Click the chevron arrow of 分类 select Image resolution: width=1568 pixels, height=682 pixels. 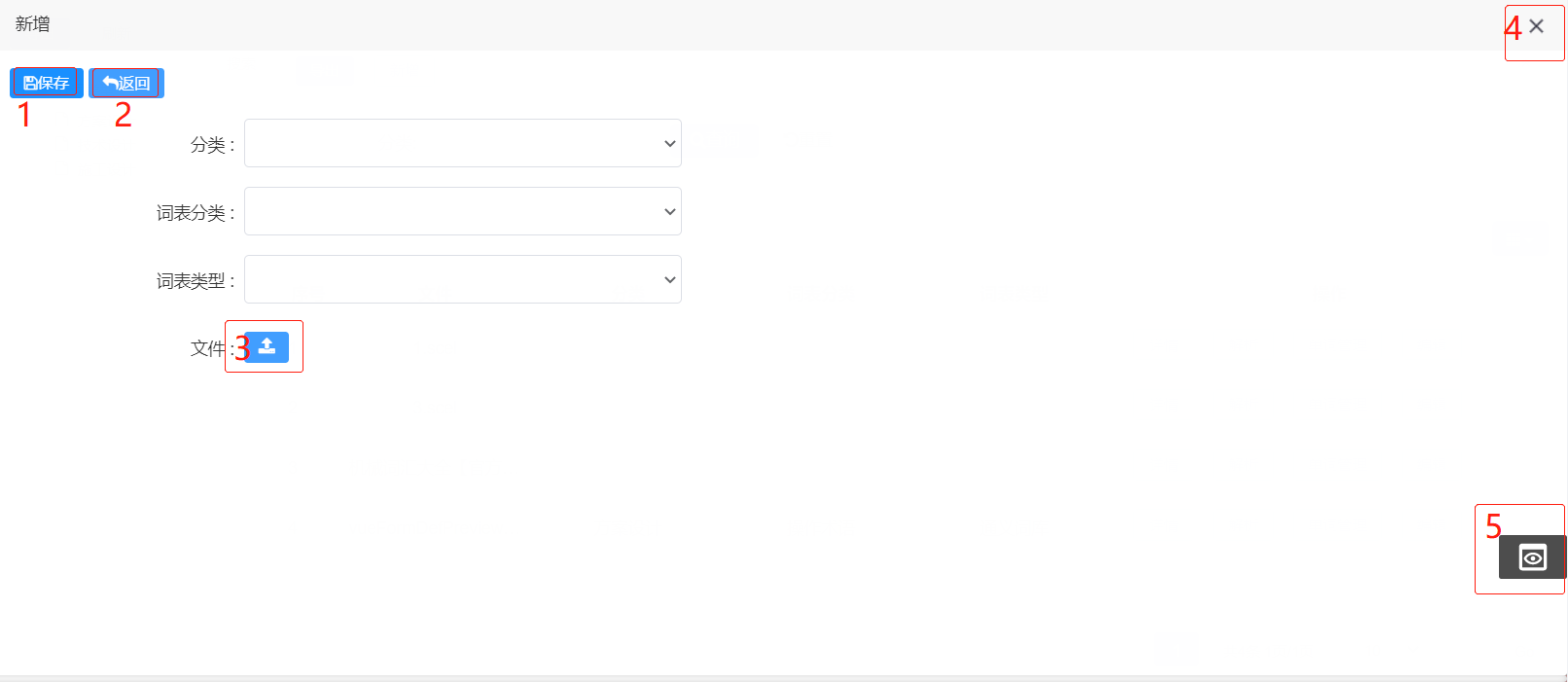(669, 143)
